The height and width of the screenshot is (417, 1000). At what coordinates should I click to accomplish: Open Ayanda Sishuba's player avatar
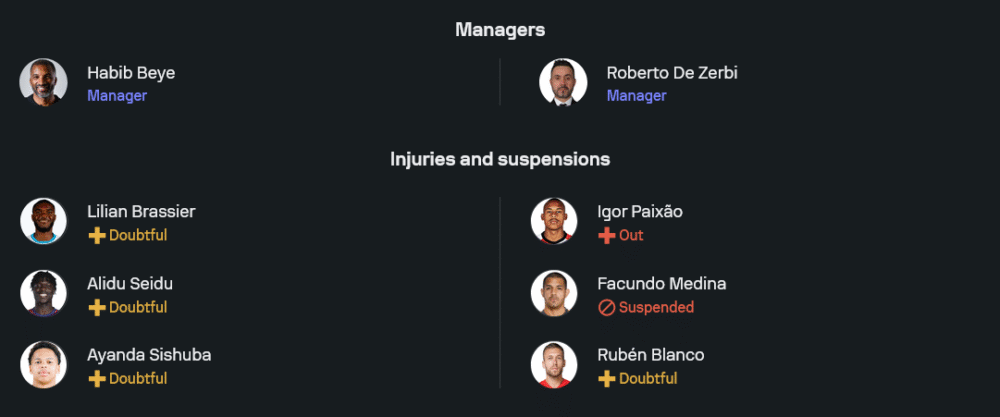click(x=43, y=365)
